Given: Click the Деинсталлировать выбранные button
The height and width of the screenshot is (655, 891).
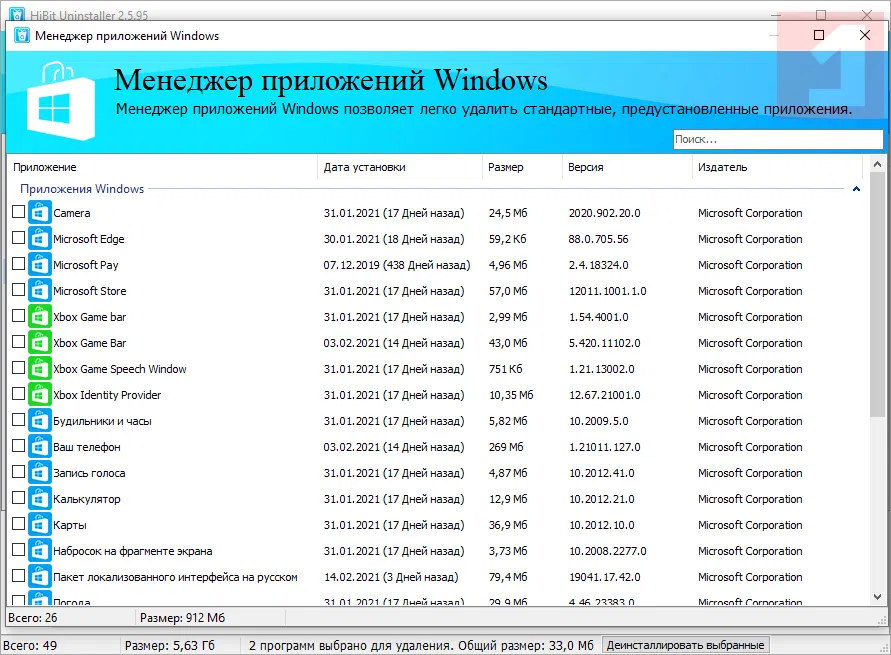Looking at the screenshot, I should coord(685,645).
